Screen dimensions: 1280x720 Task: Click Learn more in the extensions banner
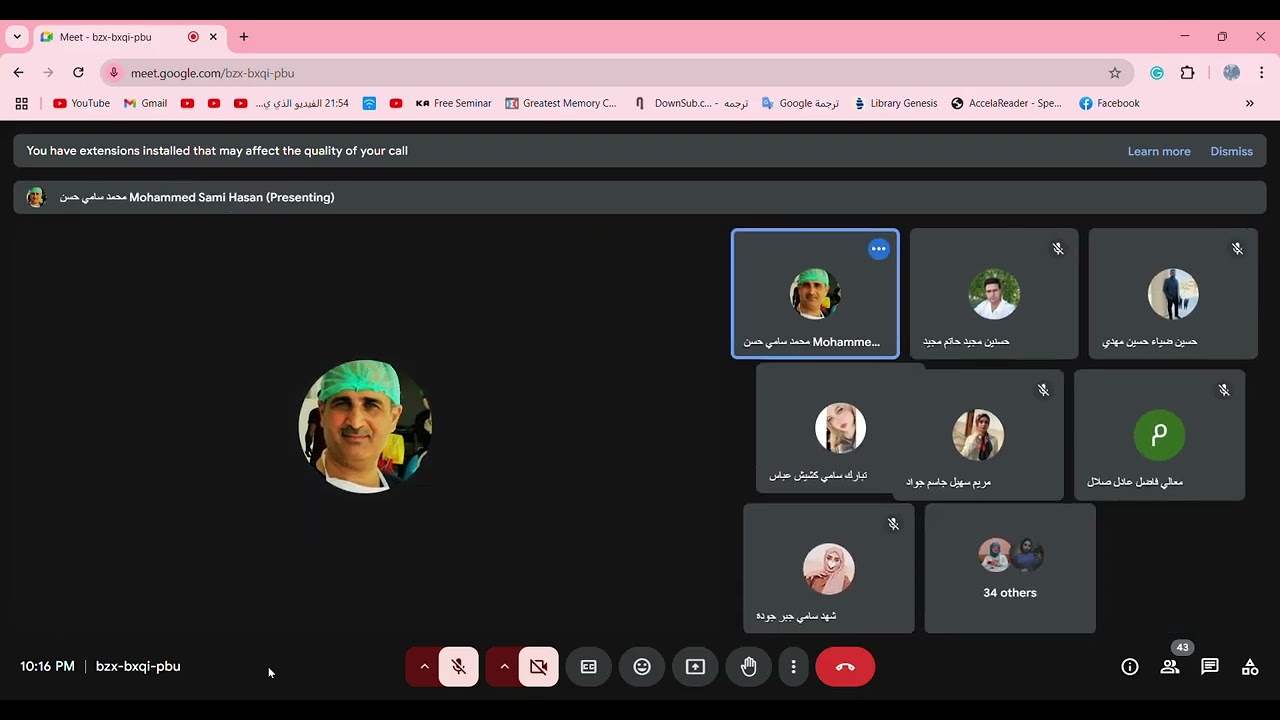pyautogui.click(x=1159, y=151)
